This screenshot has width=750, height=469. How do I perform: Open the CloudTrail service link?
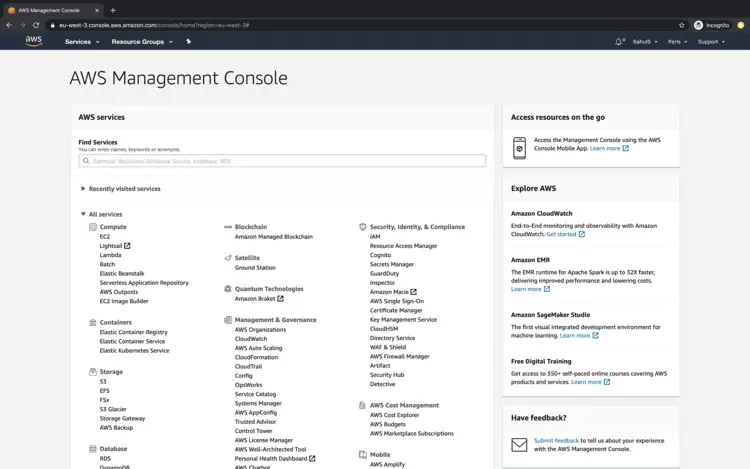(x=248, y=366)
